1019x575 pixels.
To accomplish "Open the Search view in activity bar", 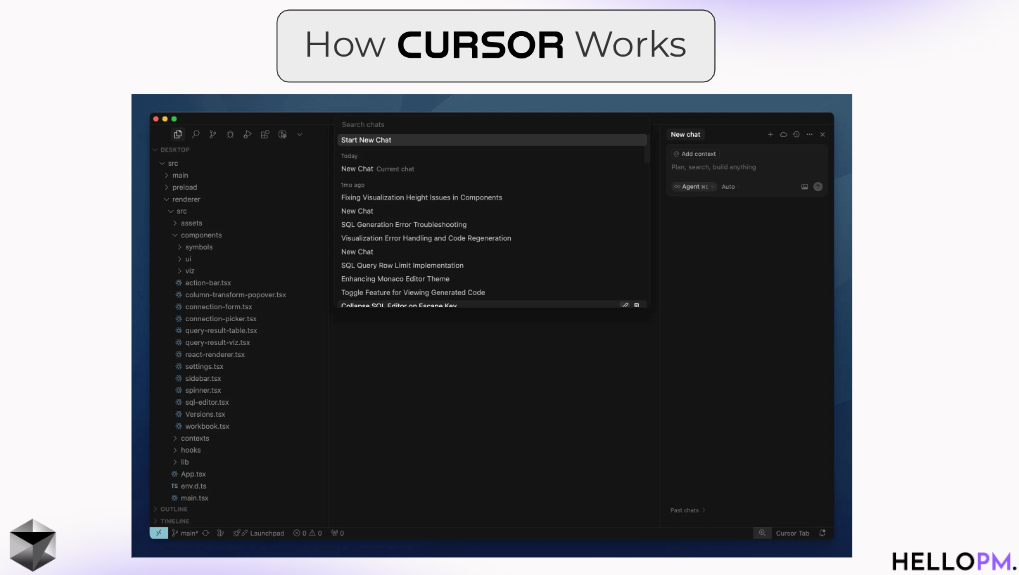I will [196, 134].
